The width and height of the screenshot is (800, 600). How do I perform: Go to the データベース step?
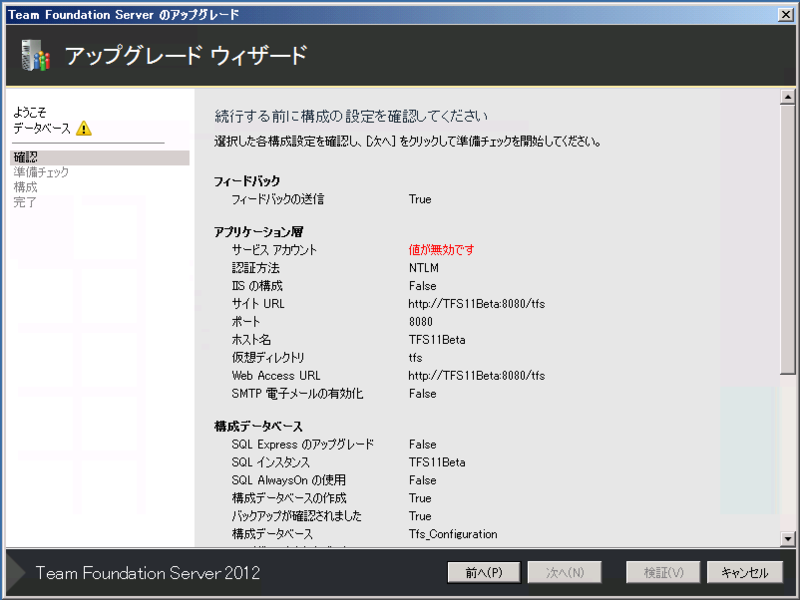(42, 128)
